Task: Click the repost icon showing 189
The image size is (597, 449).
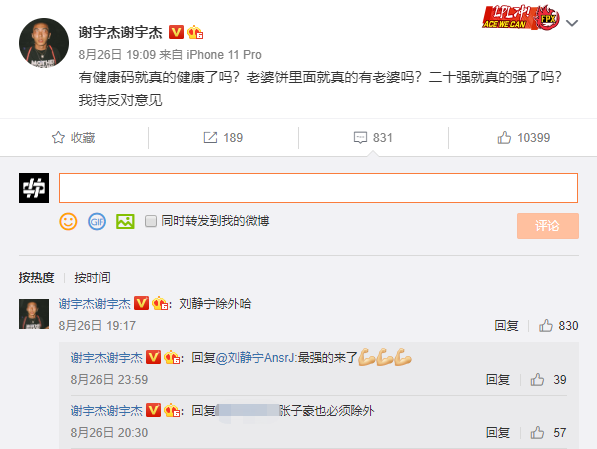Action: (210, 137)
